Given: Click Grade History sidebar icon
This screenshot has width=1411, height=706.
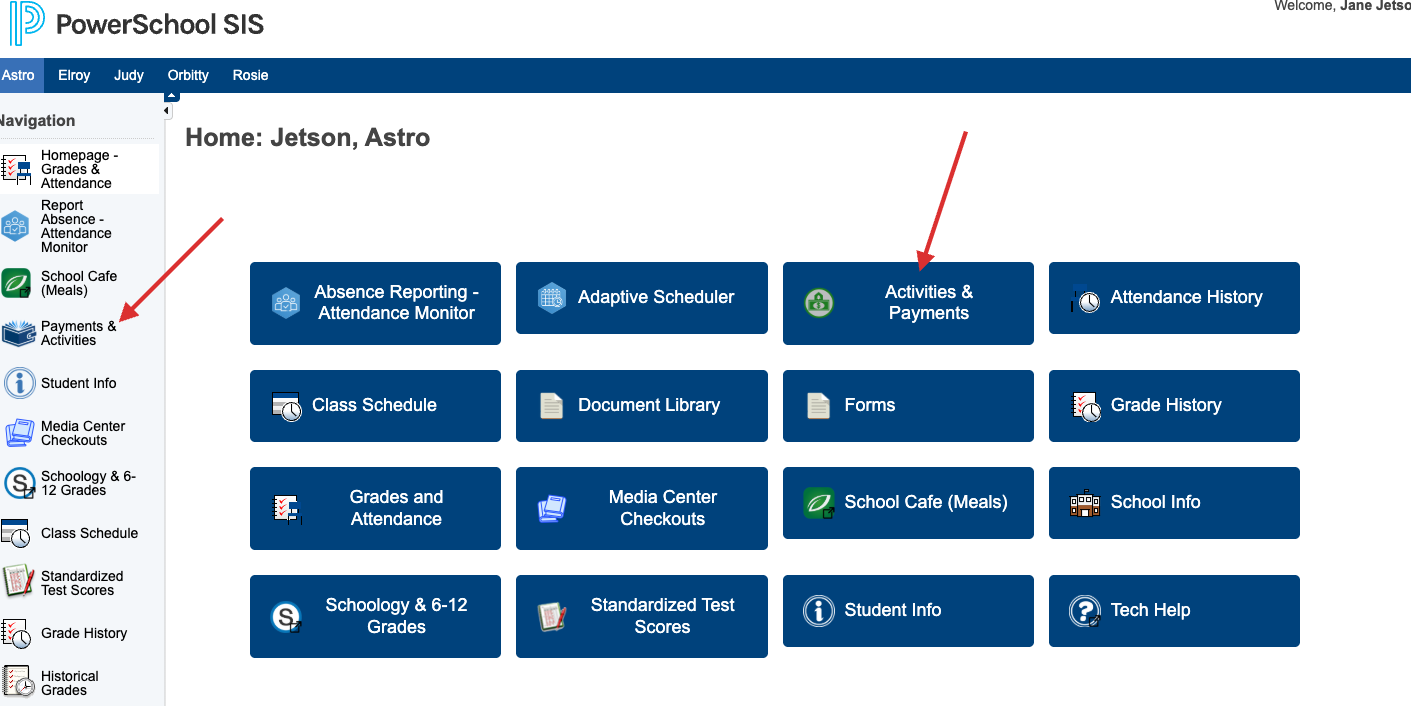Looking at the screenshot, I should click(16, 633).
